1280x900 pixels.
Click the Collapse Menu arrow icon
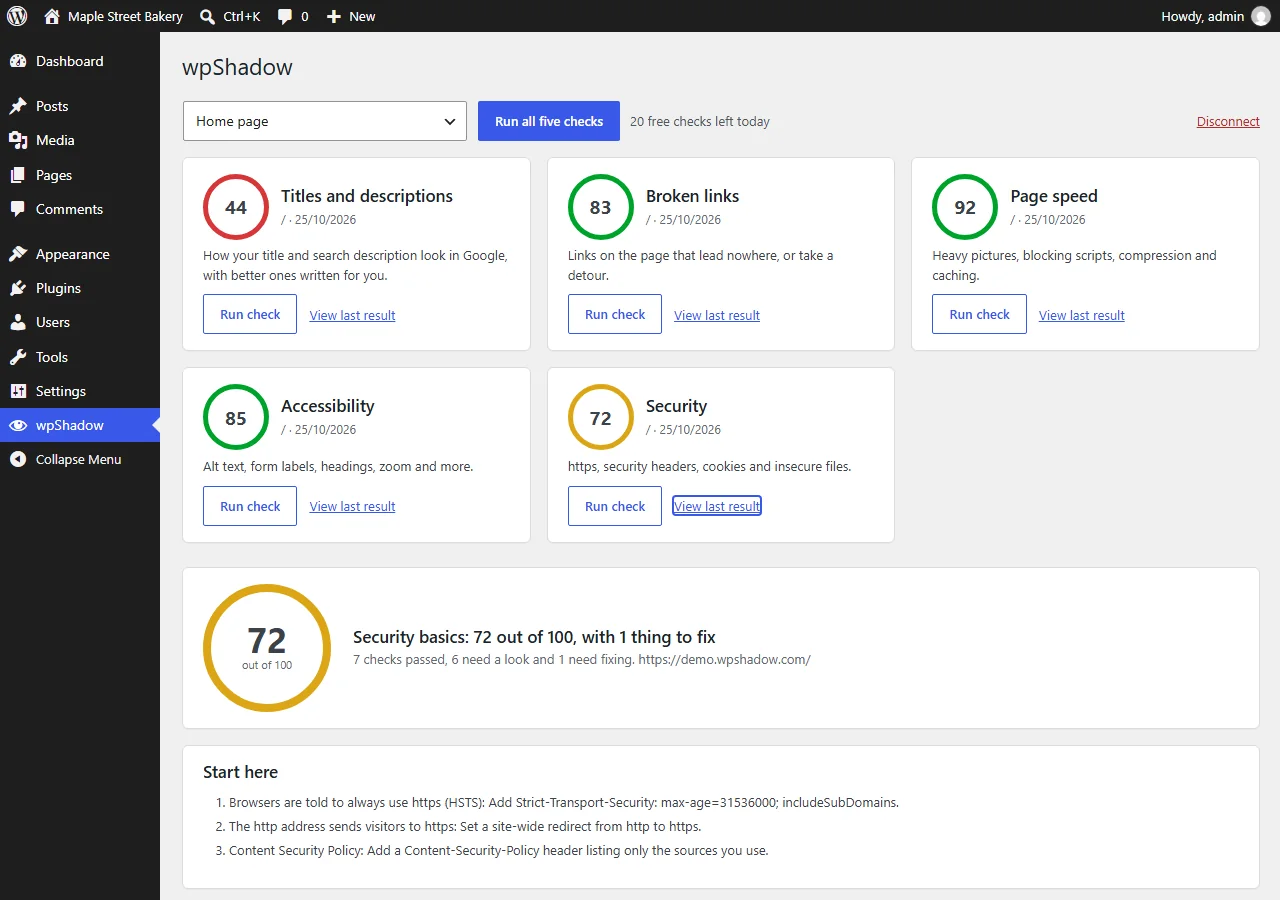tap(18, 459)
